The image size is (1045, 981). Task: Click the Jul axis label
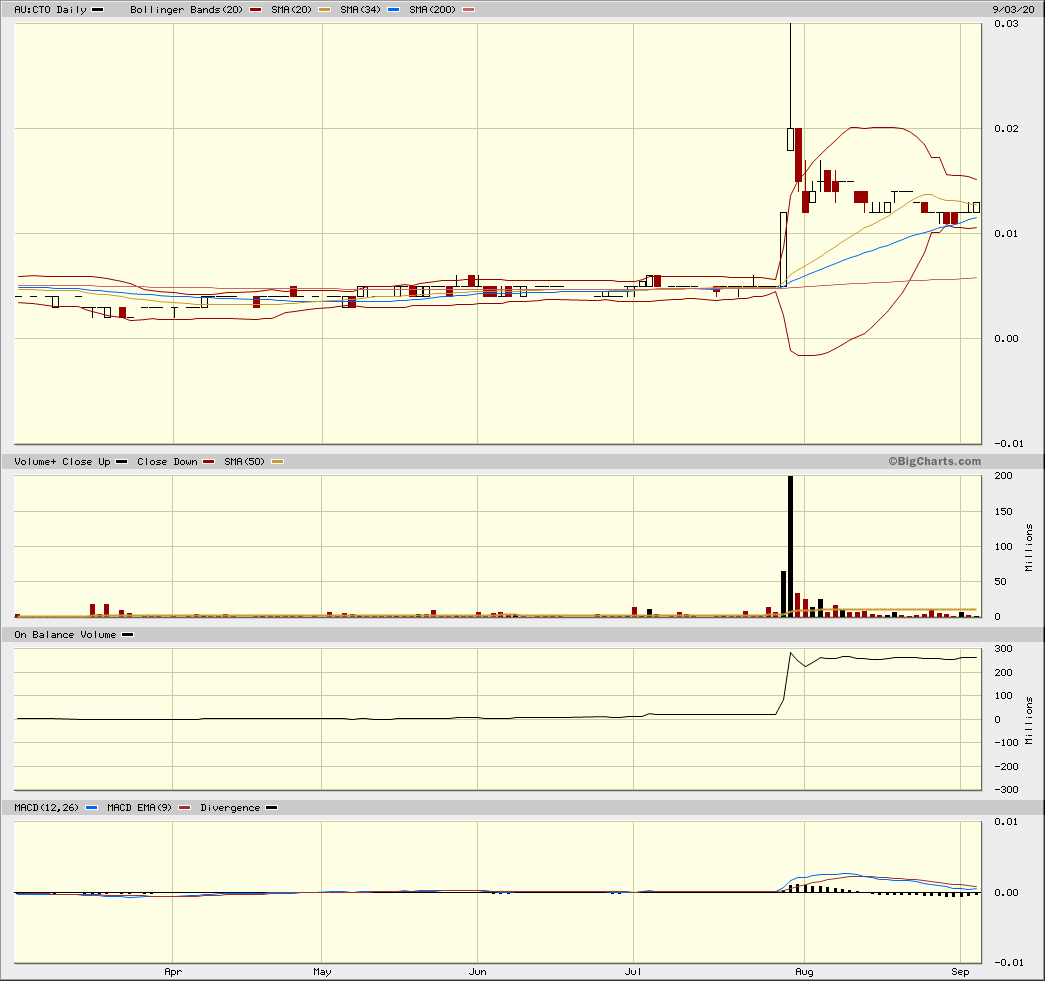point(633,972)
